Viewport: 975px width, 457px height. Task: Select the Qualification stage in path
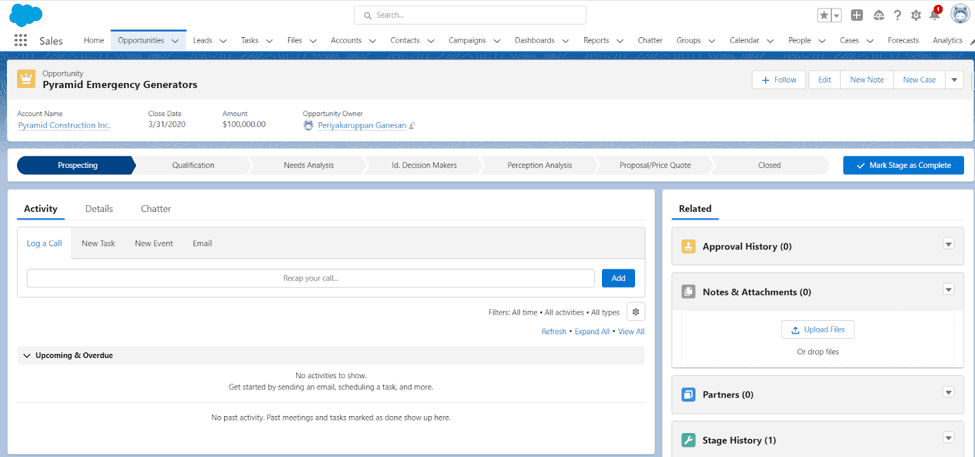[x=193, y=165]
